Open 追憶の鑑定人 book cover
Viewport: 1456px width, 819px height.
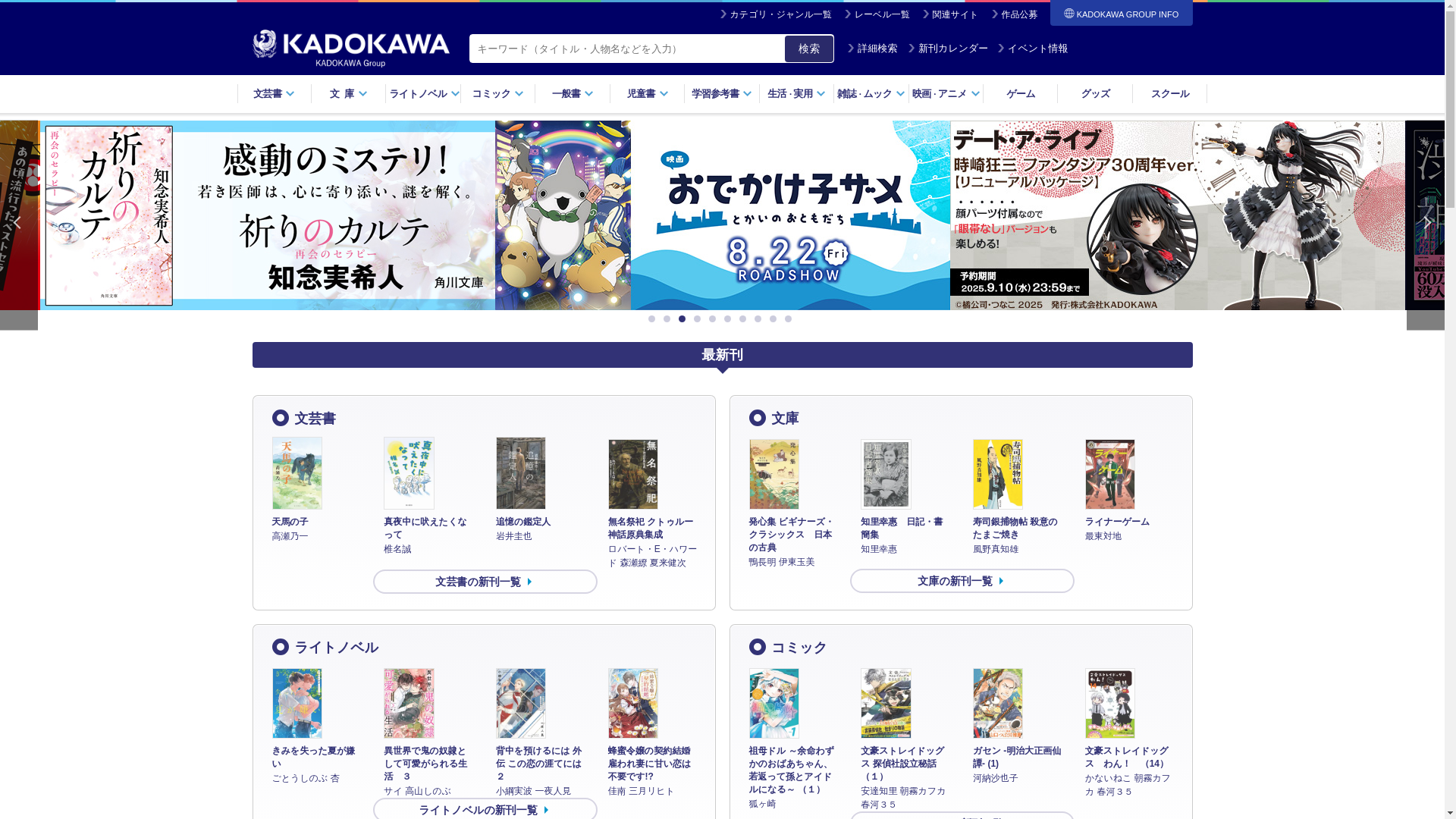(x=520, y=473)
